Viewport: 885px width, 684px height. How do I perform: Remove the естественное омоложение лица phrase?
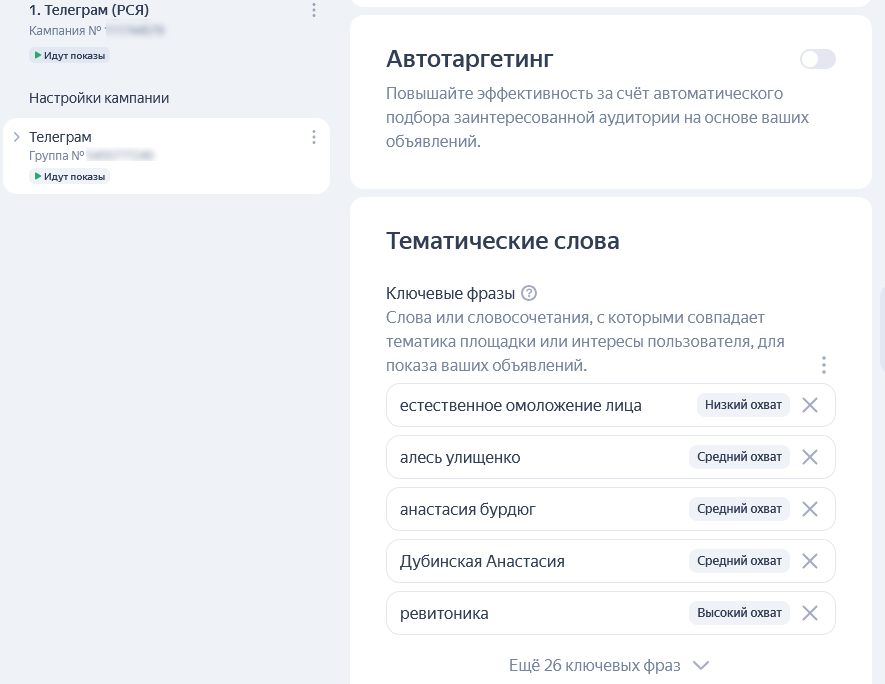[810, 405]
